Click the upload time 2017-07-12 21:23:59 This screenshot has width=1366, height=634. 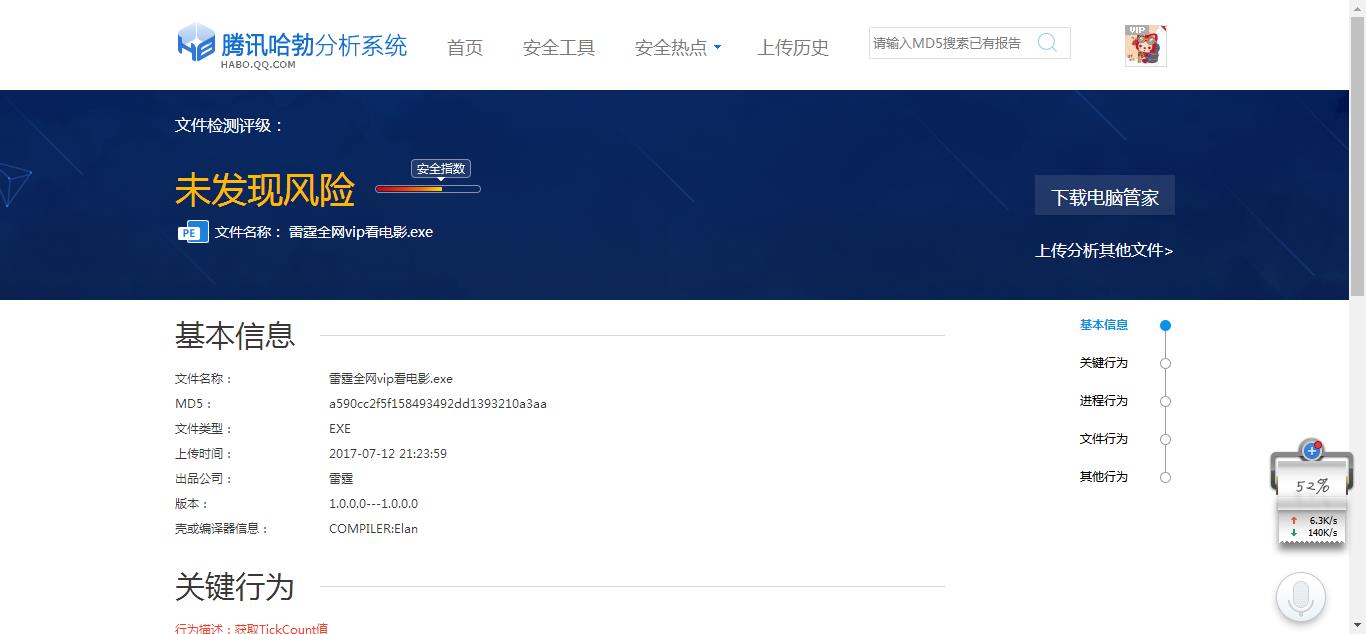(388, 454)
